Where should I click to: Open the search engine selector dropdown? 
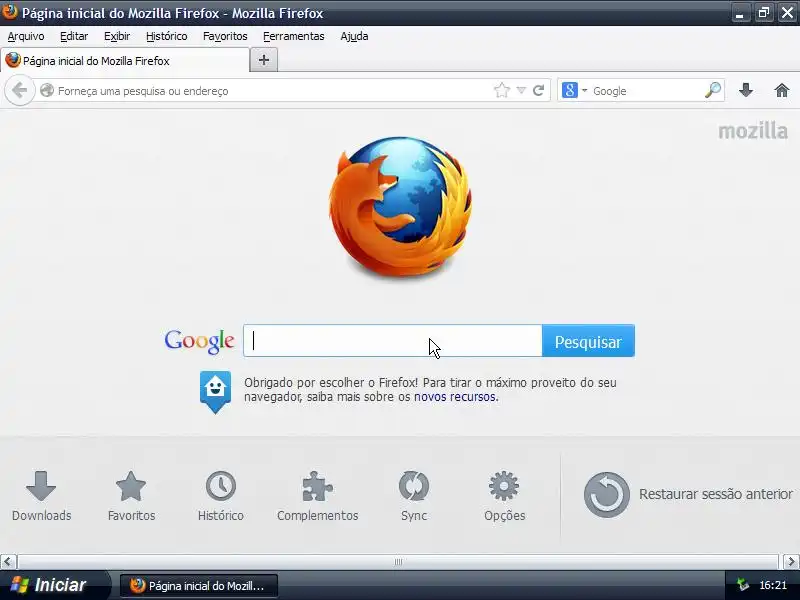pos(574,91)
